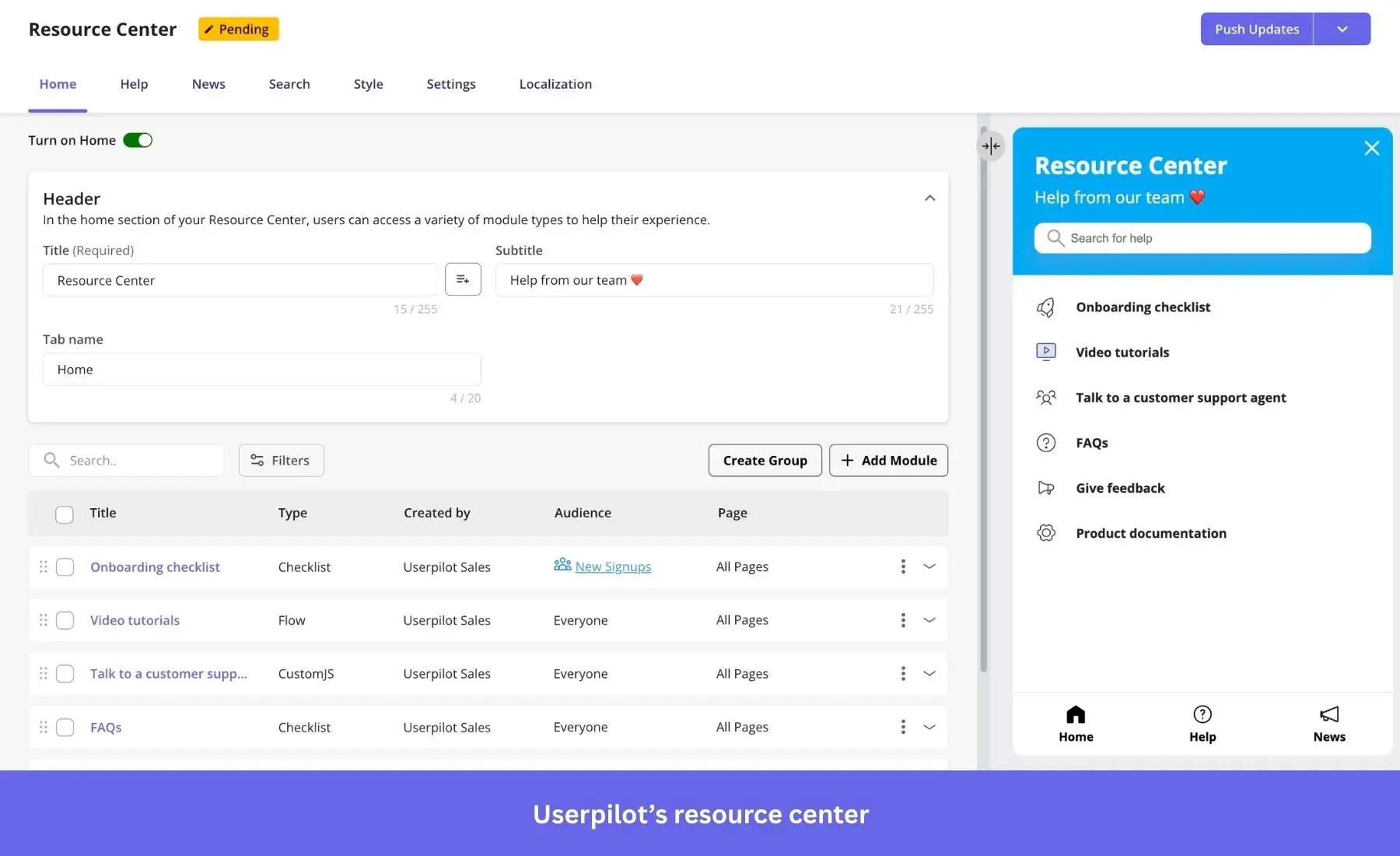
Task: Click the megaphone icon beside Give feedback
Action: [1045, 488]
